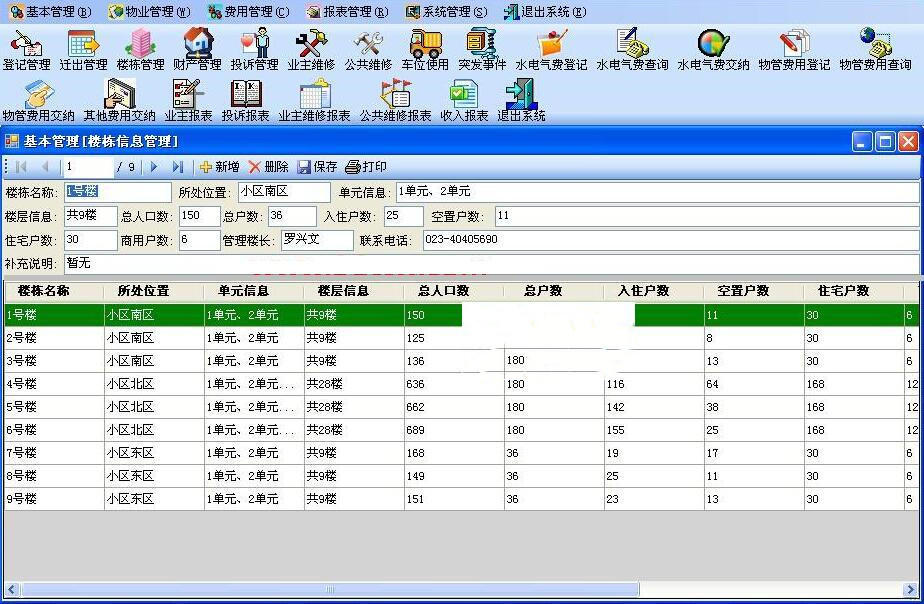Open 投诉管理 complaint management icon
924x604 pixels.
click(255, 49)
